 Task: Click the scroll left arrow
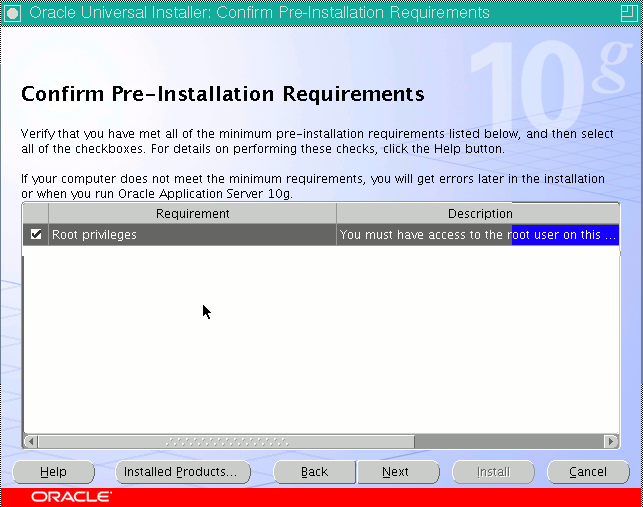click(30, 441)
